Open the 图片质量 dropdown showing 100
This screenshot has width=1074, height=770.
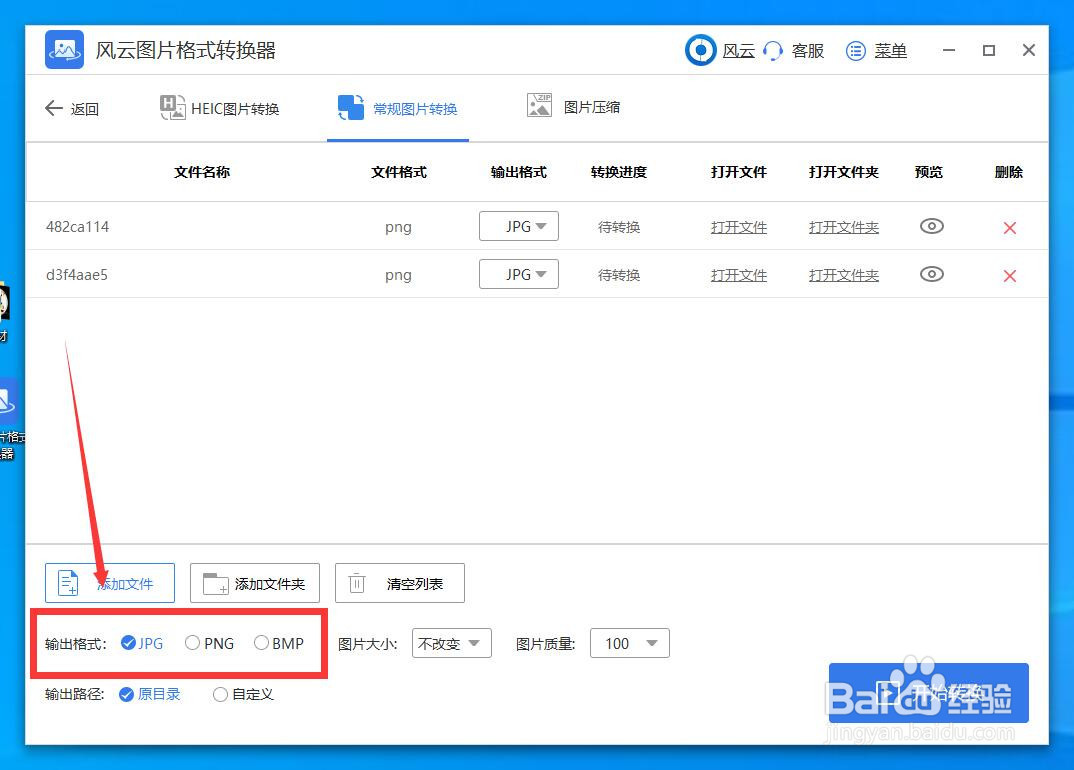(x=629, y=643)
